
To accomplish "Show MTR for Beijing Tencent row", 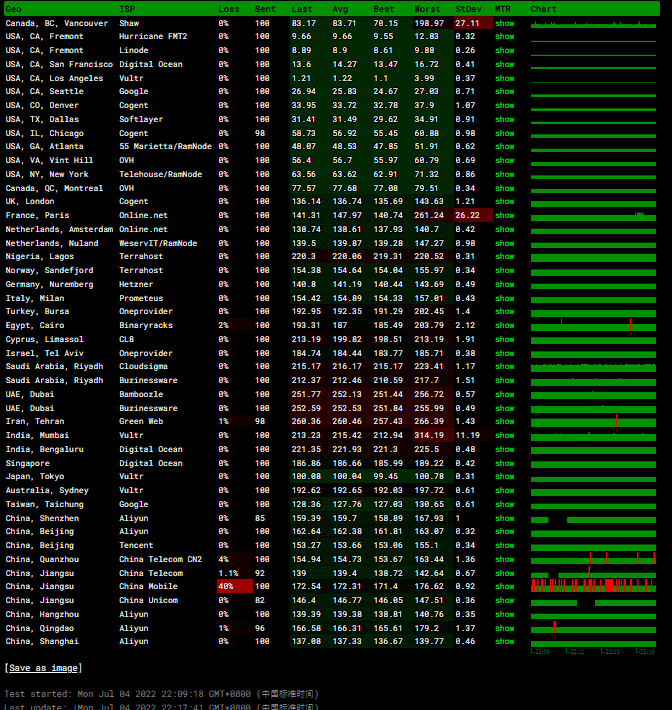I will point(504,546).
